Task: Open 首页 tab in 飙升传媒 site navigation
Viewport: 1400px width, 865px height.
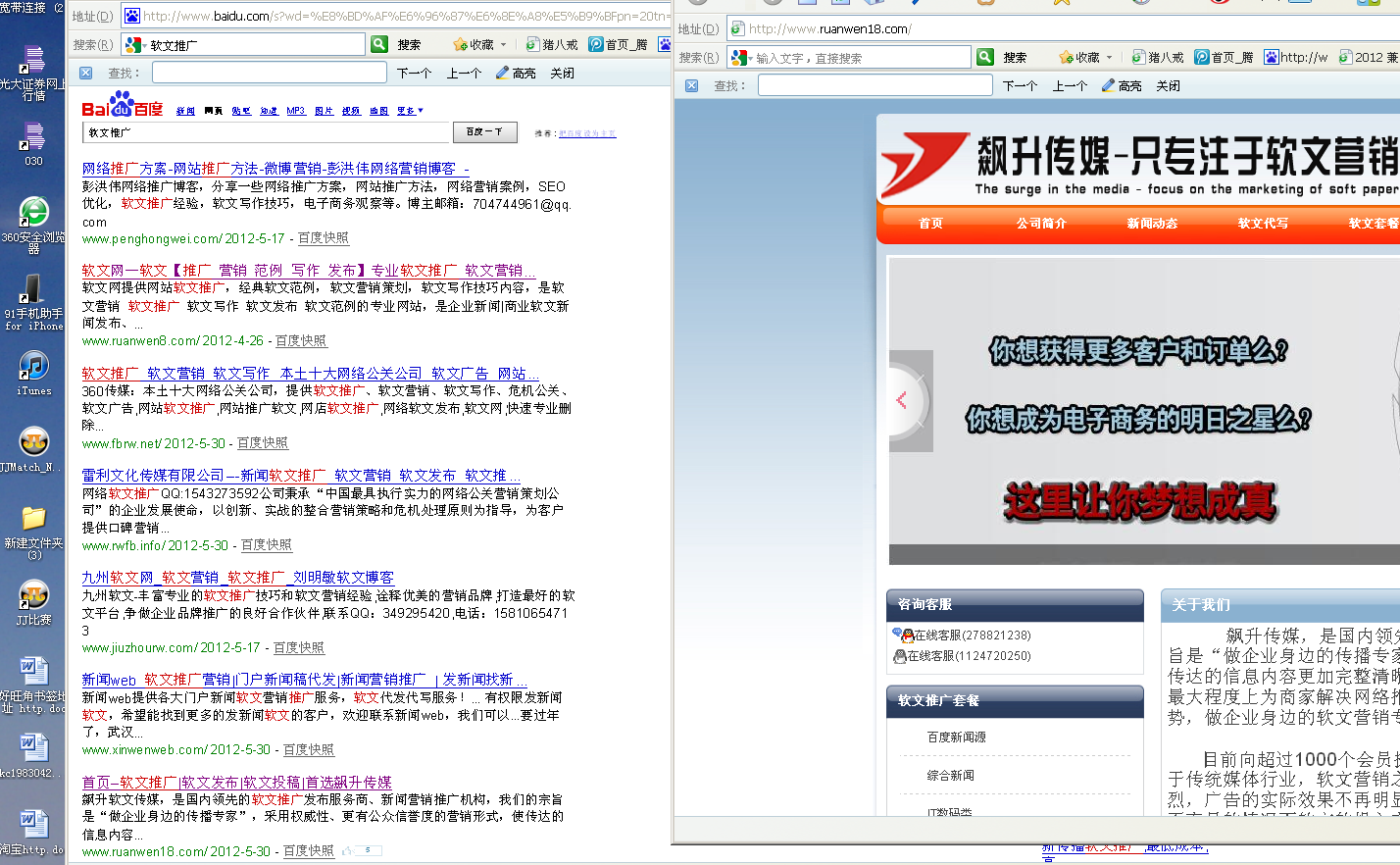Action: [x=930, y=224]
